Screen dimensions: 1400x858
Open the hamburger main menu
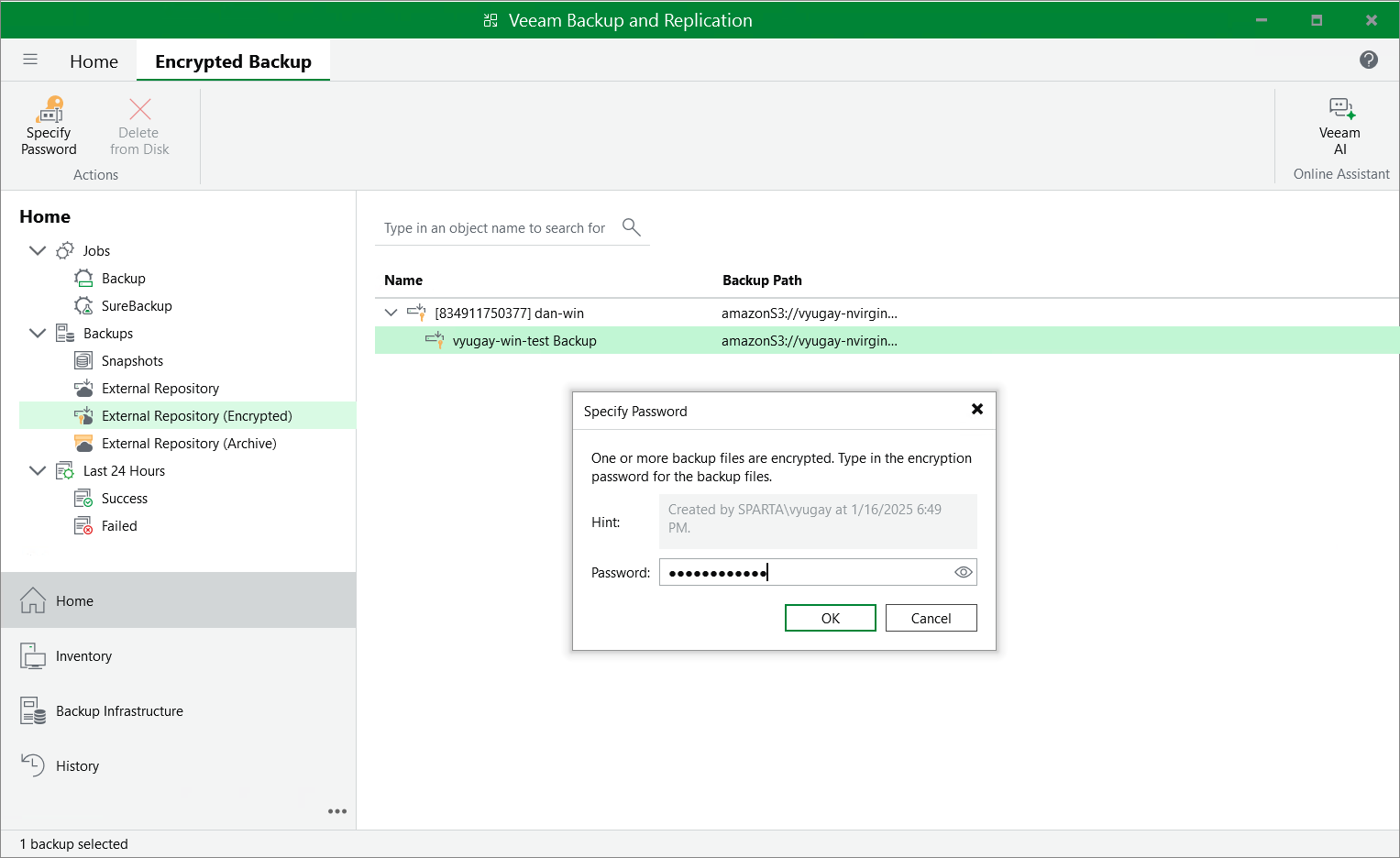pos(30,60)
